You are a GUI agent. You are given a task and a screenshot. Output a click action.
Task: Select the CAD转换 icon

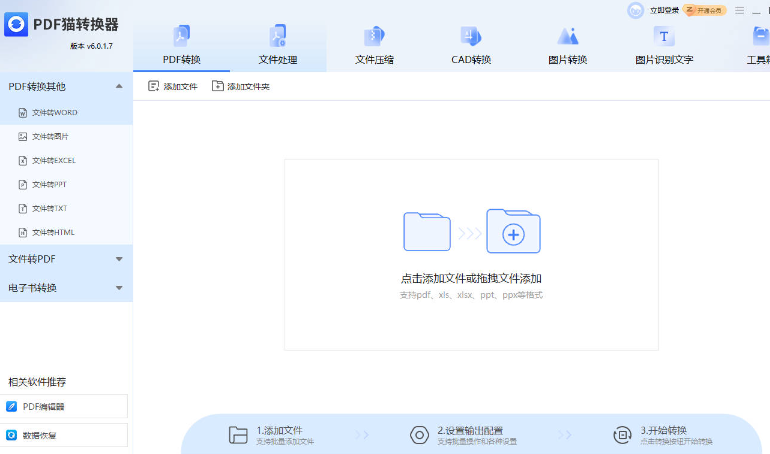471,37
